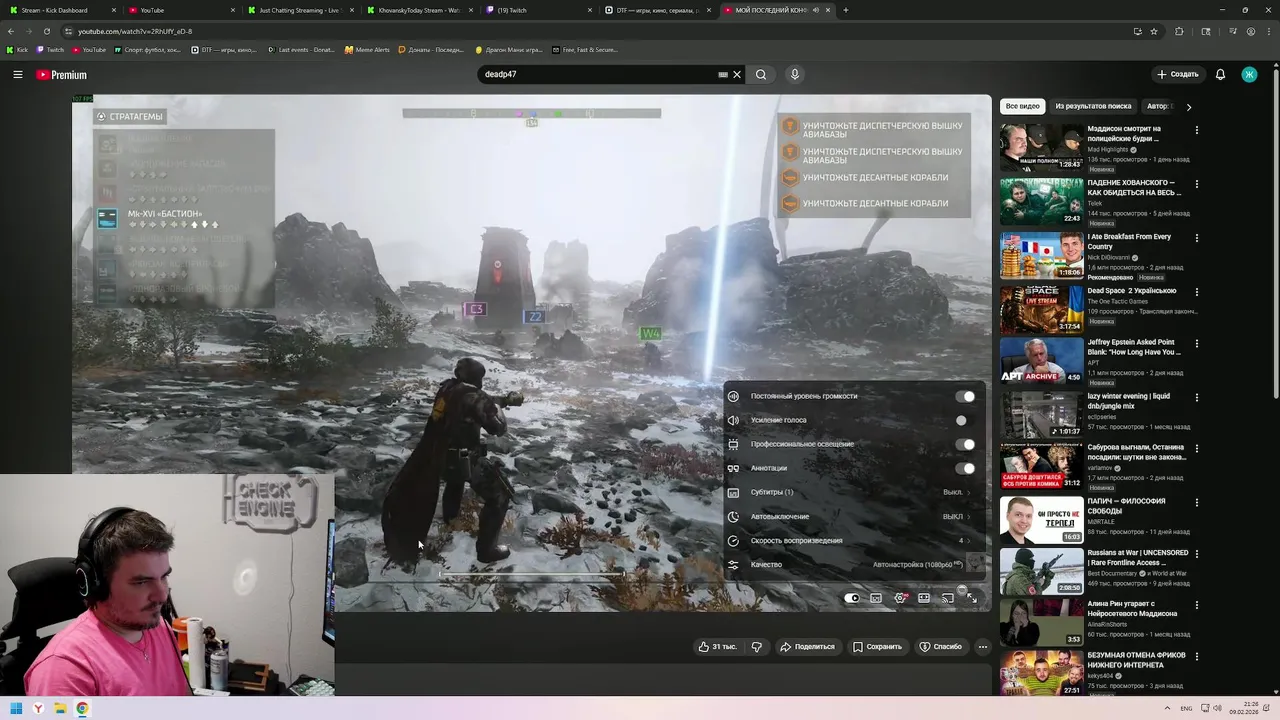Show hidden system tray icons

click(1167, 708)
